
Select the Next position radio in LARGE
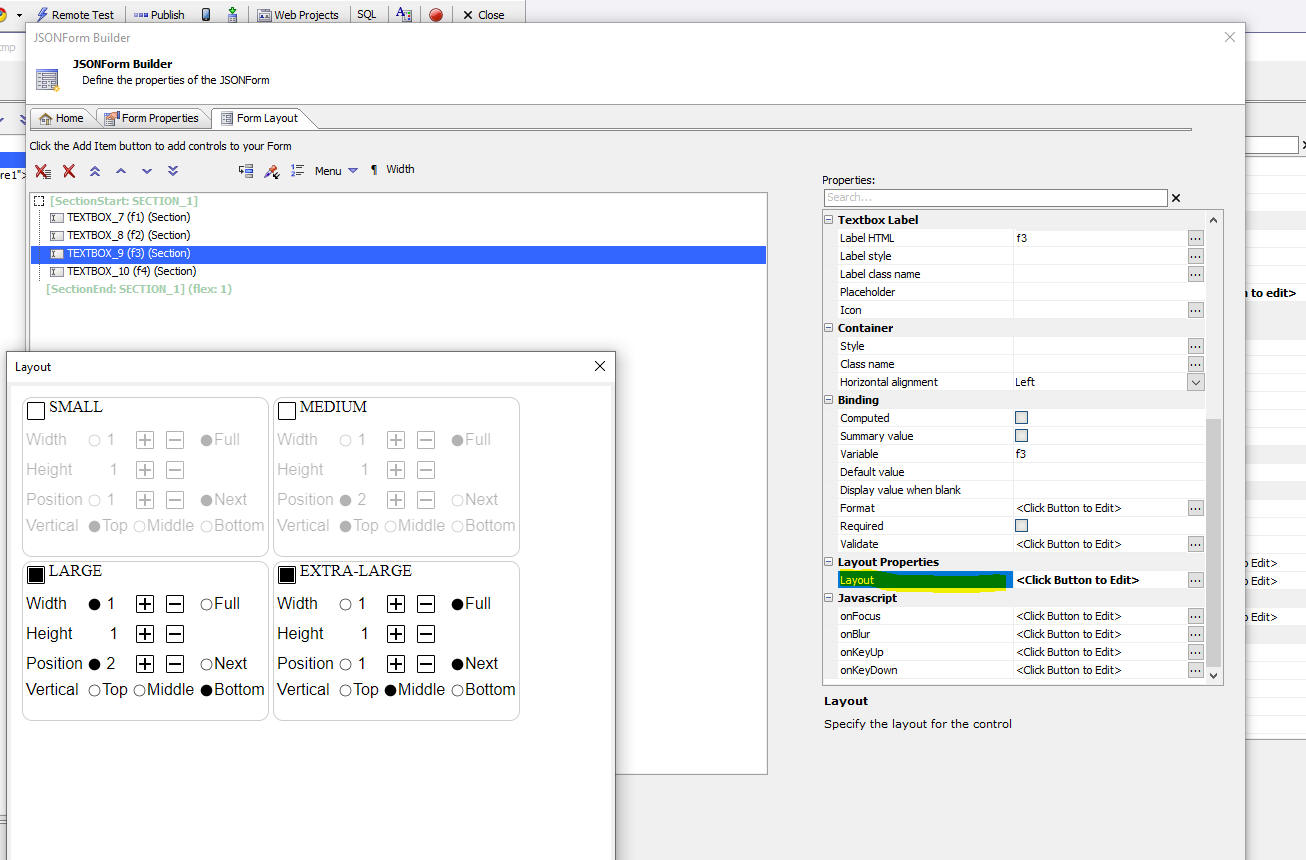click(207, 664)
